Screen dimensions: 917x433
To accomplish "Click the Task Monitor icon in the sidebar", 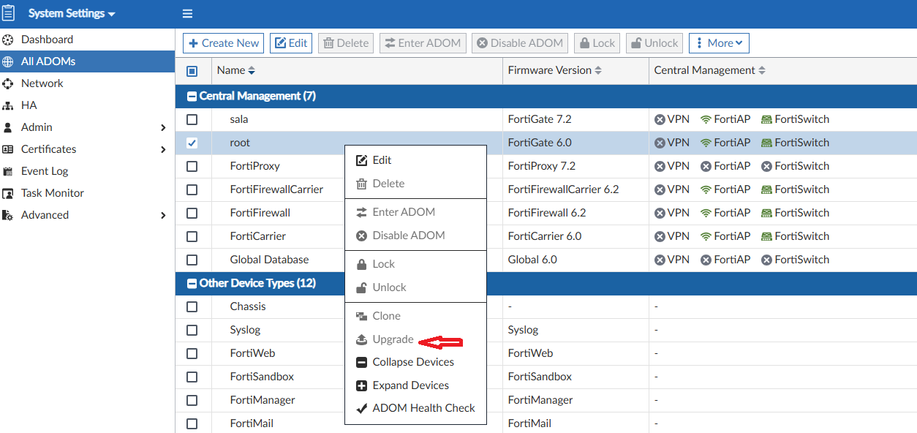I will coord(8,193).
